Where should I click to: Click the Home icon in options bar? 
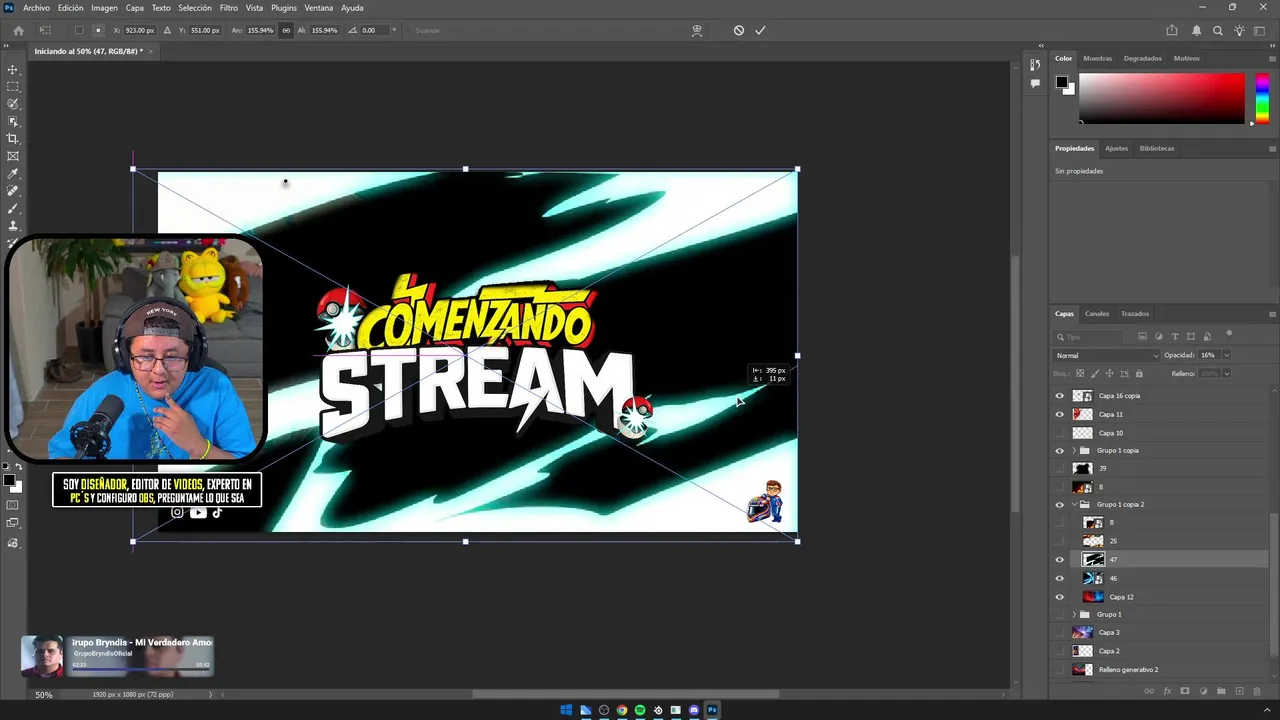click(x=18, y=30)
